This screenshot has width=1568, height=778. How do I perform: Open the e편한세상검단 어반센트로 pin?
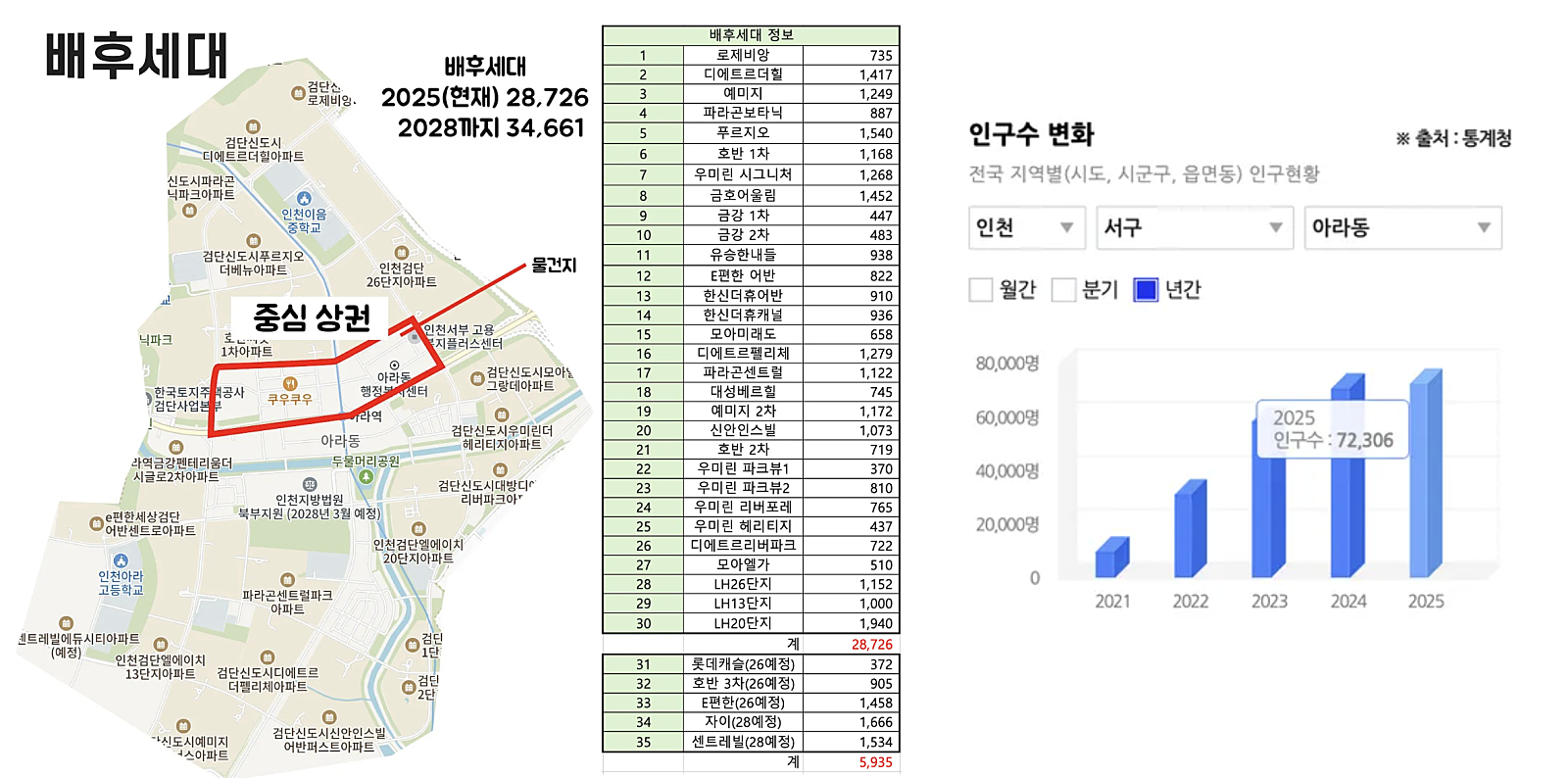tap(96, 524)
